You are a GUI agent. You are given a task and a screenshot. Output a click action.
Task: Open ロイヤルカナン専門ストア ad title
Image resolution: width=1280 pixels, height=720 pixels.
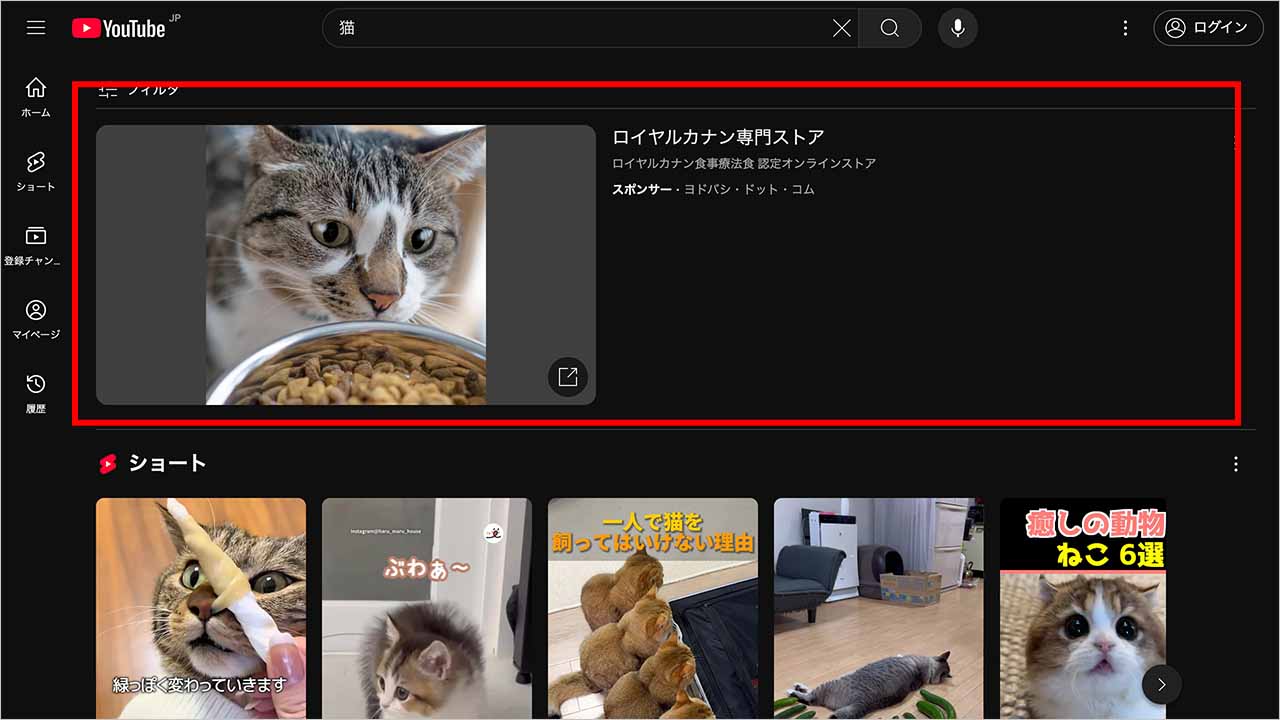[718, 137]
